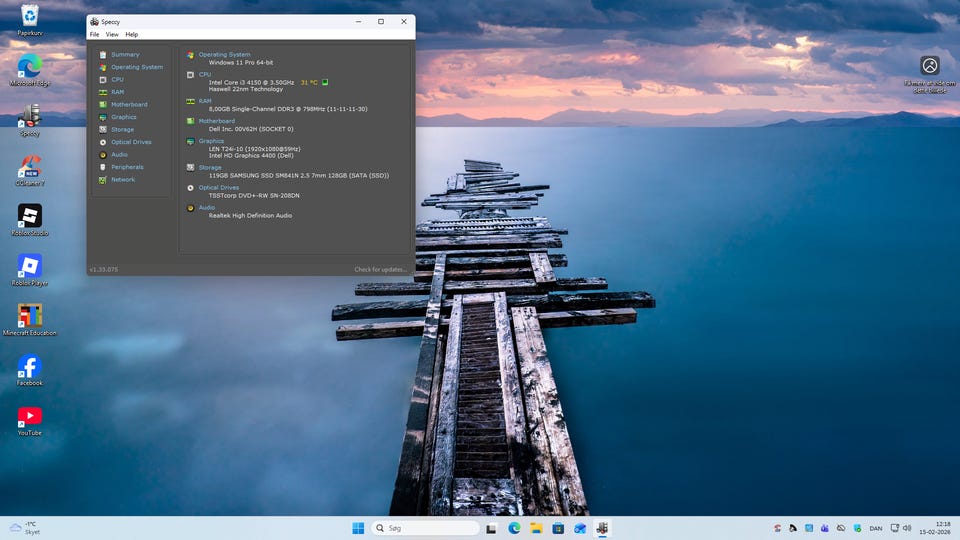Viewport: 960px width, 540px height.
Task: Open the File menu
Action: (94, 35)
